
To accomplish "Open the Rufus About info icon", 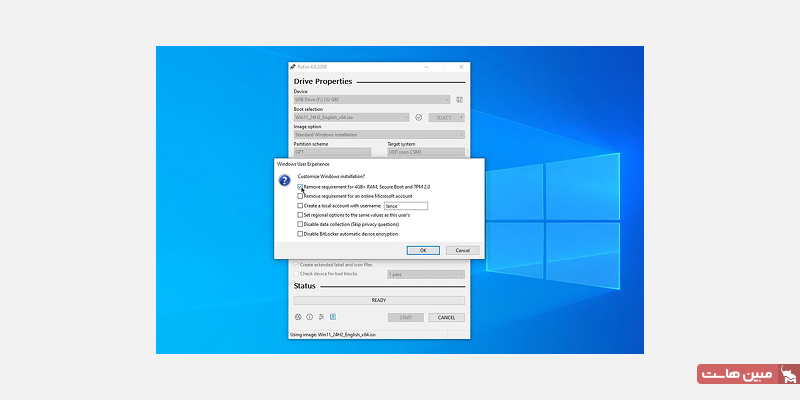I will coord(309,317).
